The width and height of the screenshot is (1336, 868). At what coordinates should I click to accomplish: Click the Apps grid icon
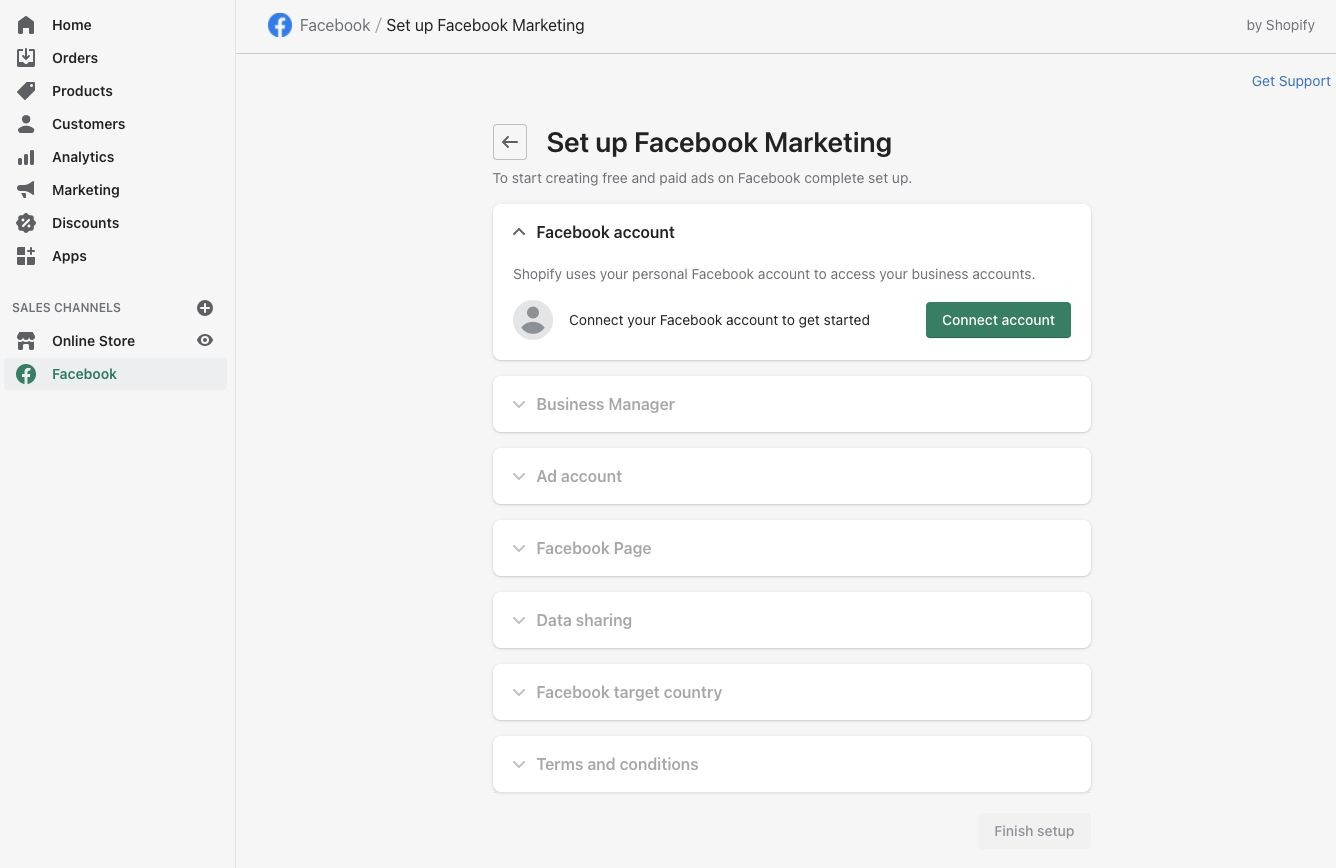(26, 256)
